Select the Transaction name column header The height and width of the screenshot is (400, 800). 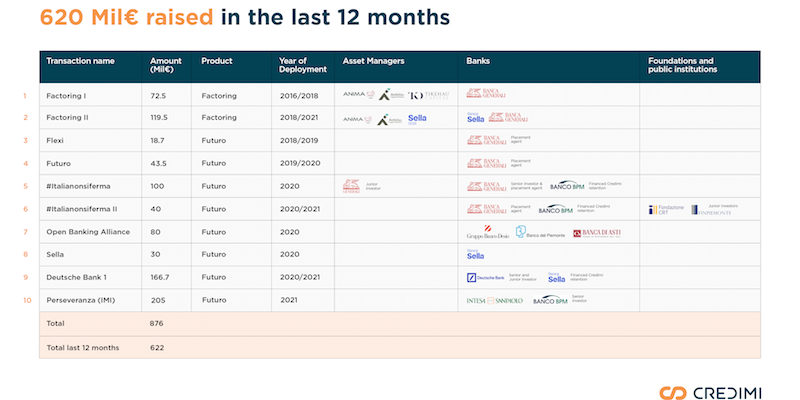coord(80,61)
